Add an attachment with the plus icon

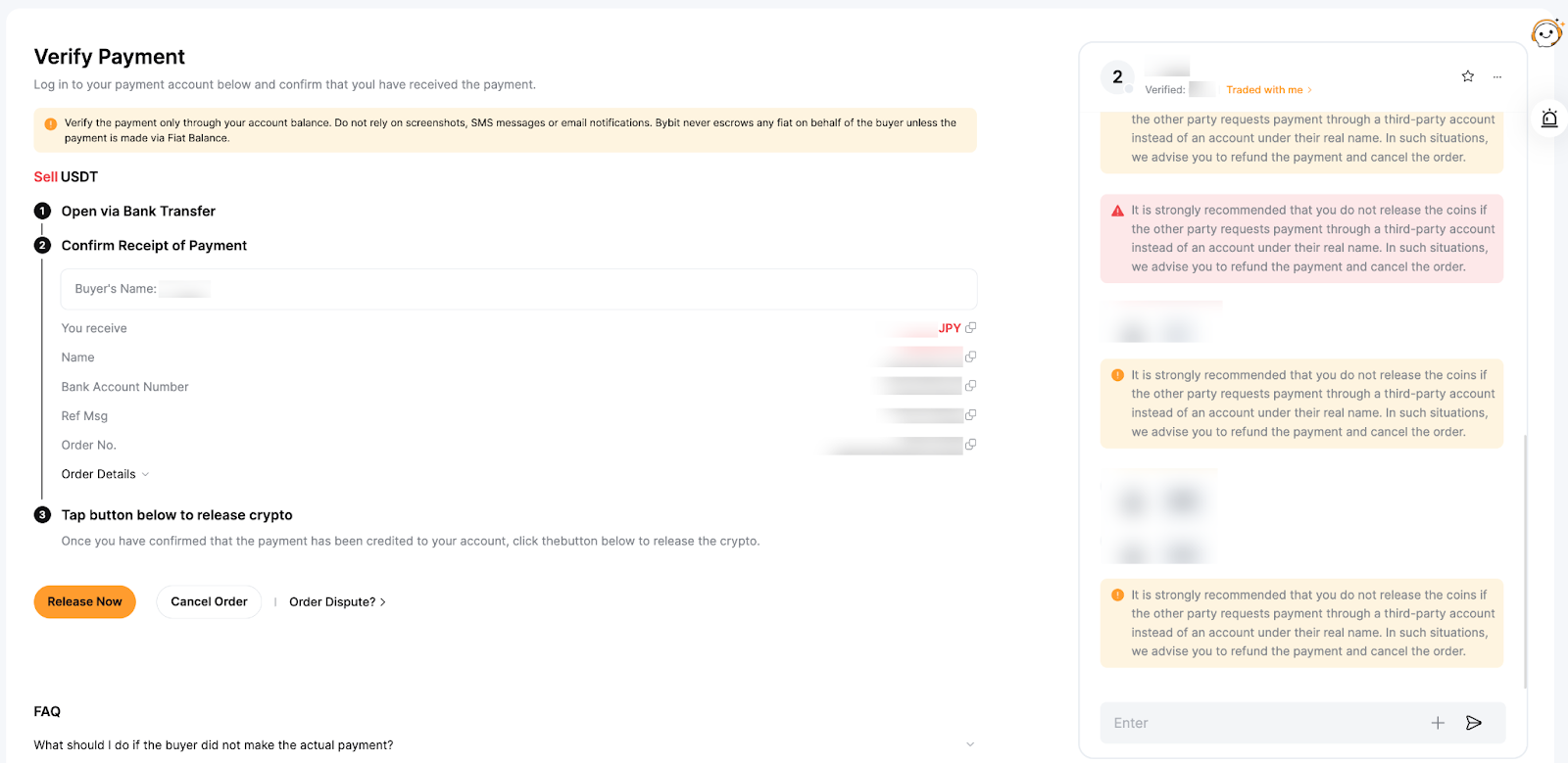(1438, 723)
